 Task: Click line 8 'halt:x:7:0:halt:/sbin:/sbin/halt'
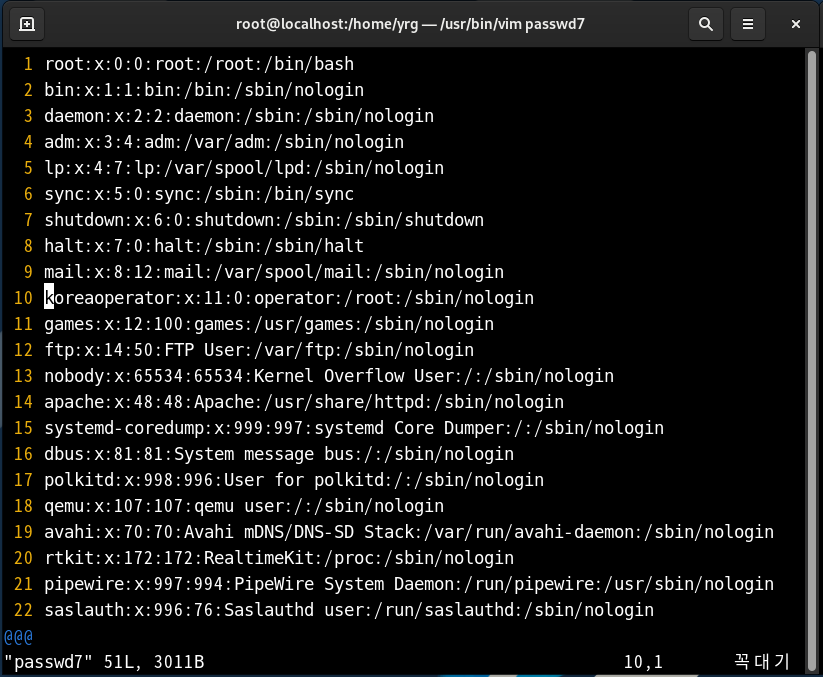[x=204, y=246]
